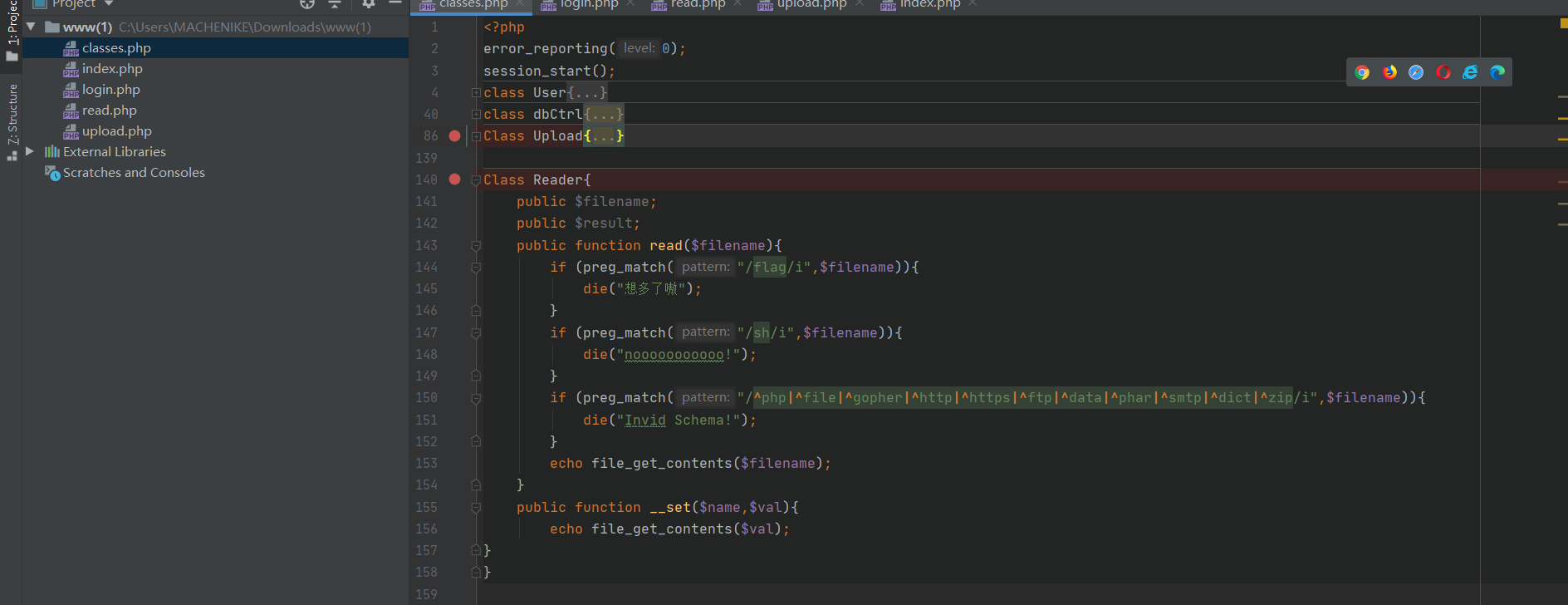Collapse __set function fold at line 155
The image size is (1568, 605).
click(x=476, y=507)
